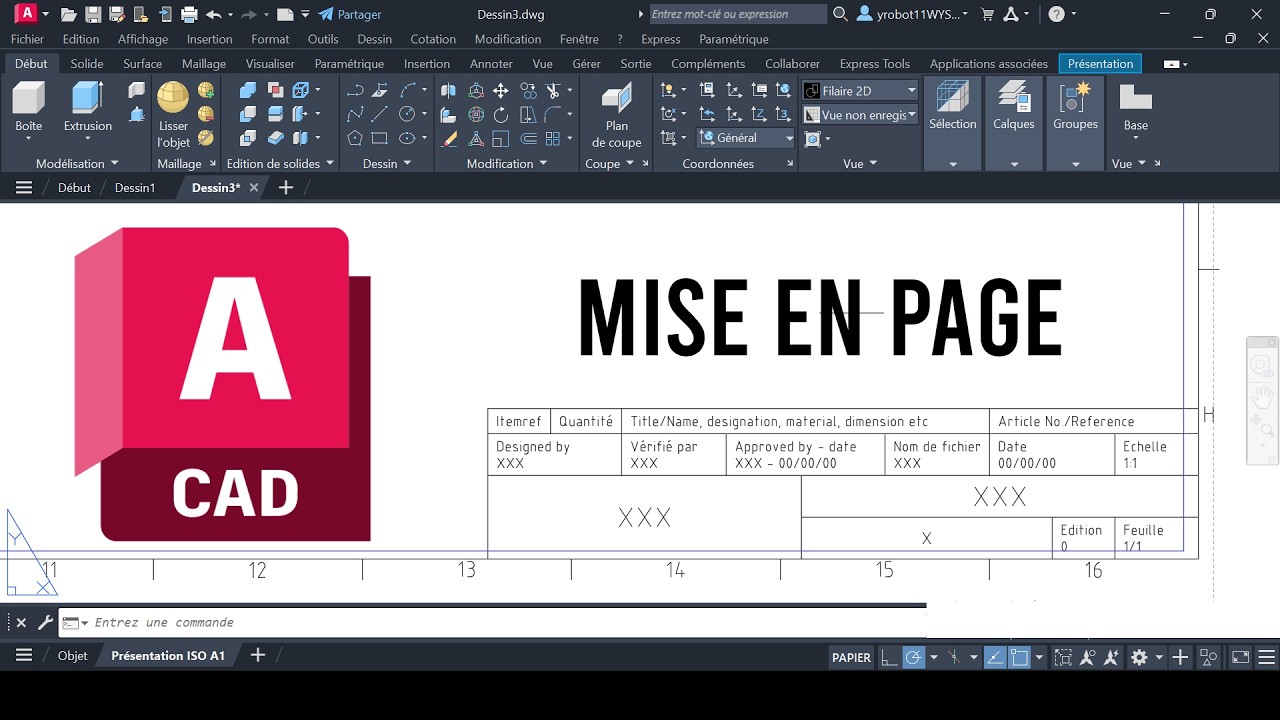Click the search magnifier icon in title bar
The image size is (1280, 720).
[840, 14]
